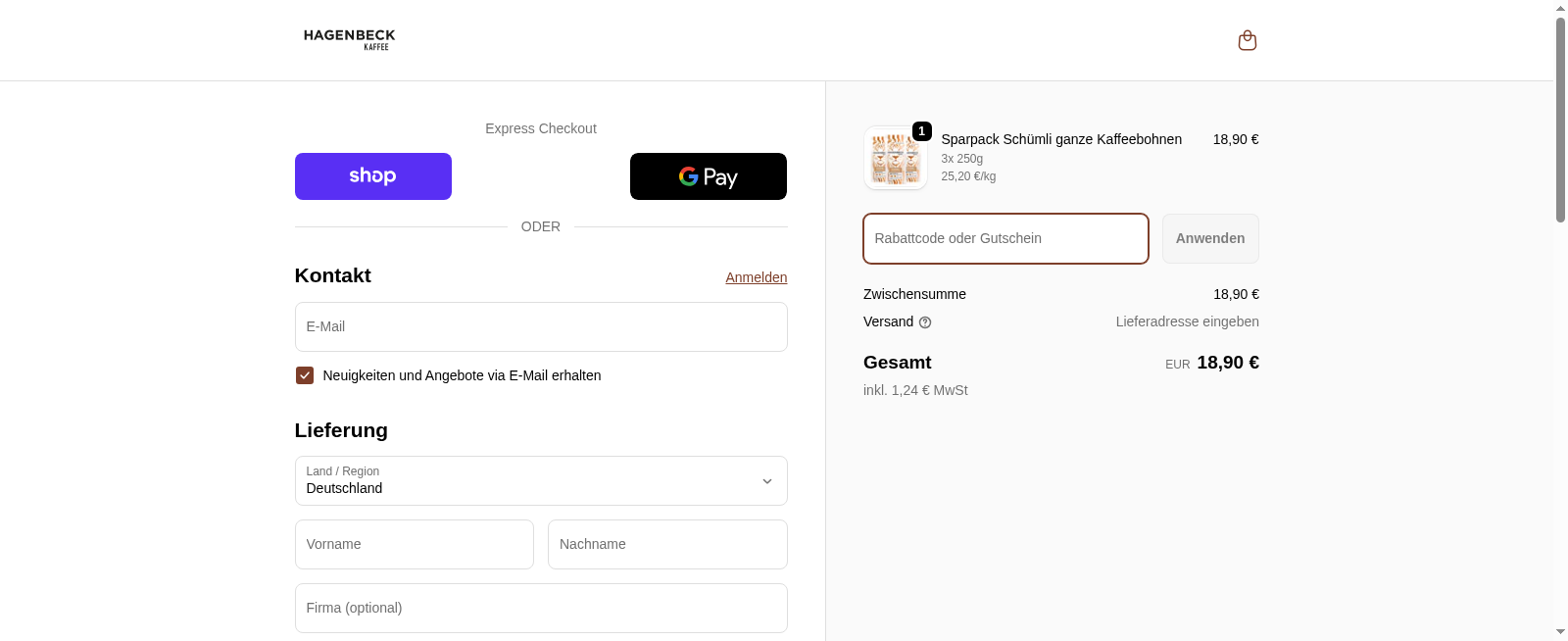Click the Hagenbeck Kaffee logo

350,39
